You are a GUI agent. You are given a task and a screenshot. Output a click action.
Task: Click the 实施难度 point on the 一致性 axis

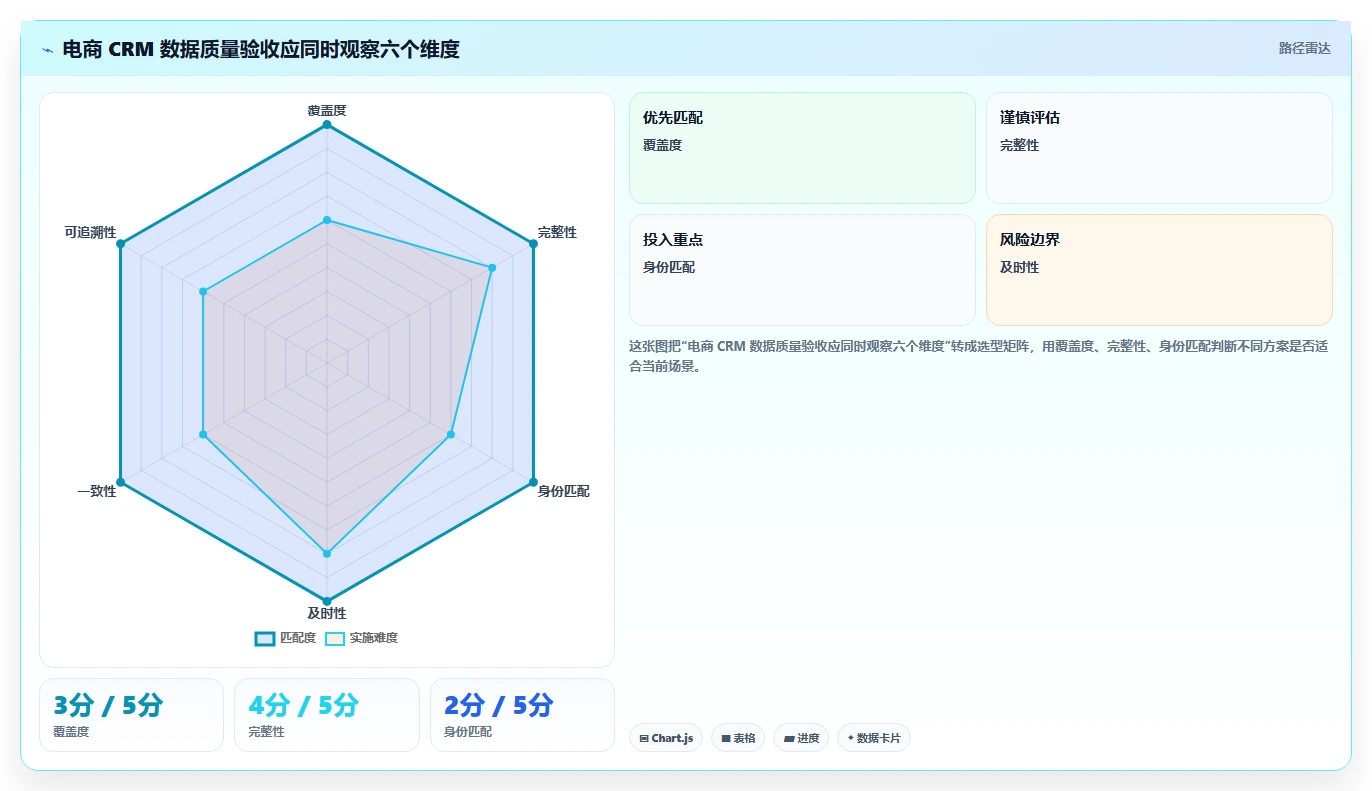[203, 434]
